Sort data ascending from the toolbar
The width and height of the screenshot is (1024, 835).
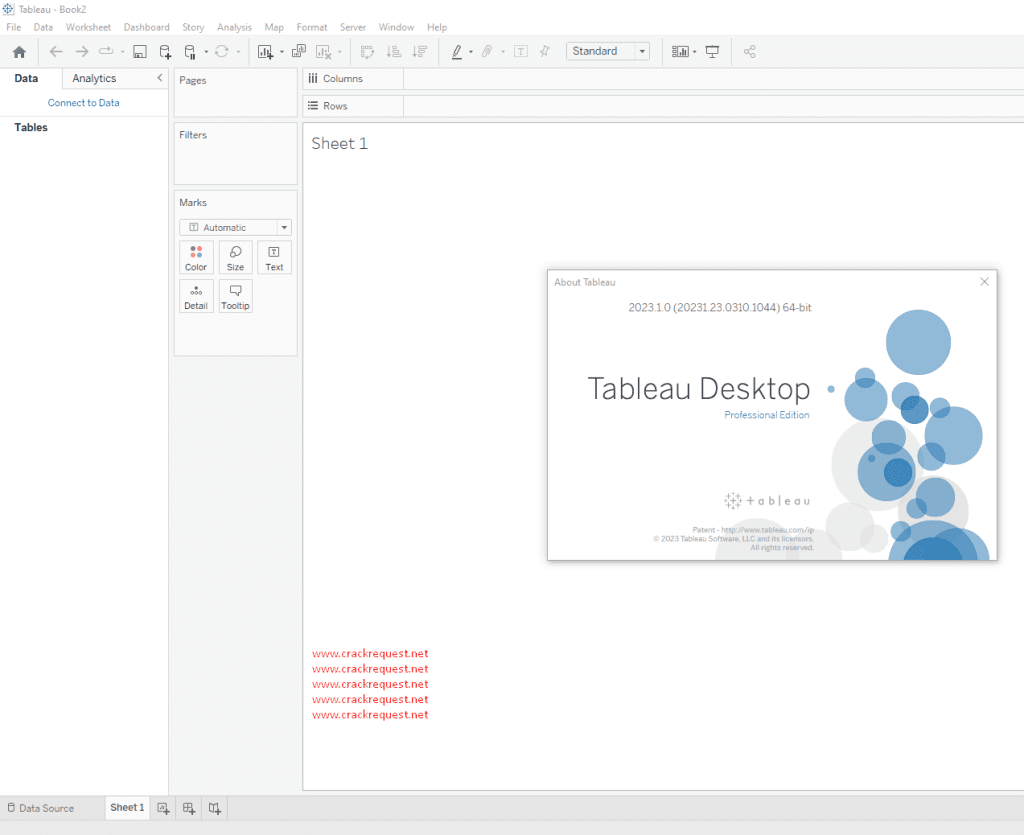tap(396, 51)
